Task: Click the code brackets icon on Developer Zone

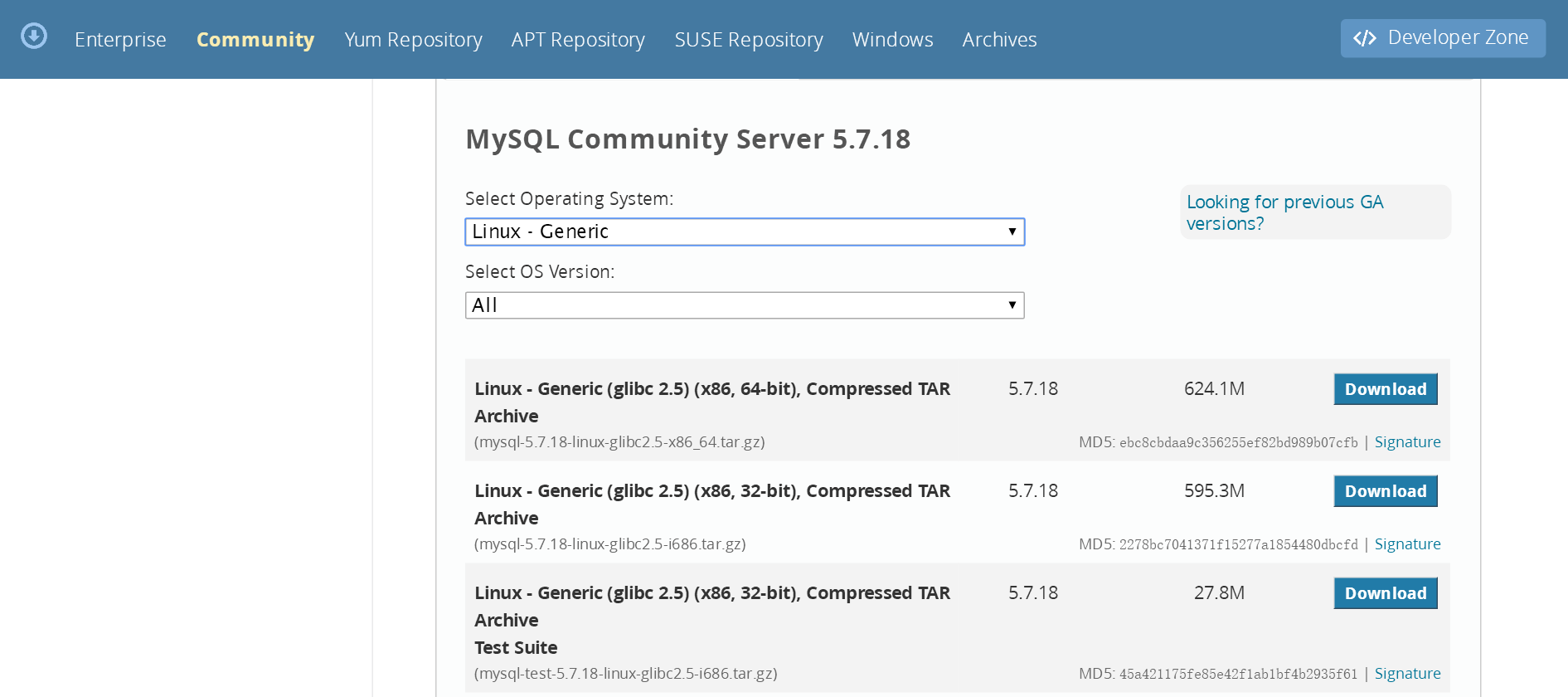Action: pos(1365,38)
